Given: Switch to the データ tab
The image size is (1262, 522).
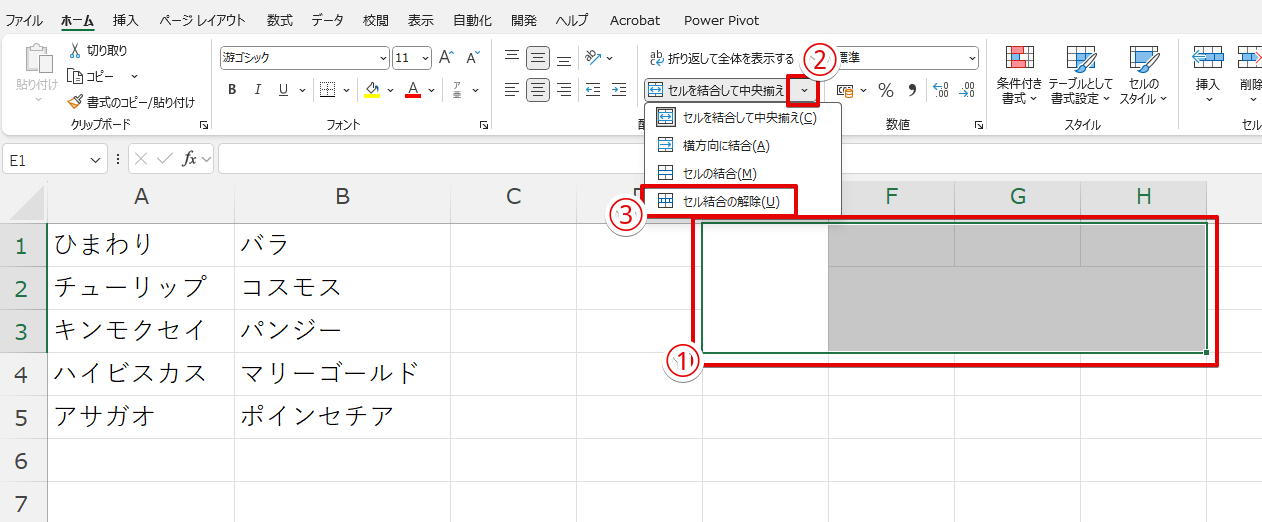Looking at the screenshot, I should [x=328, y=20].
